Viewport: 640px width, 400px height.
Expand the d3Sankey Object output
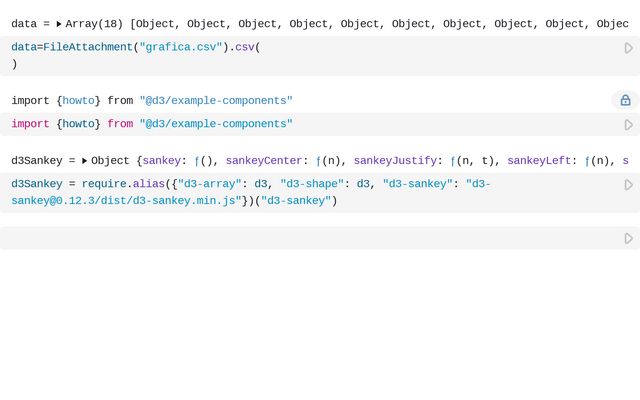coord(85,161)
